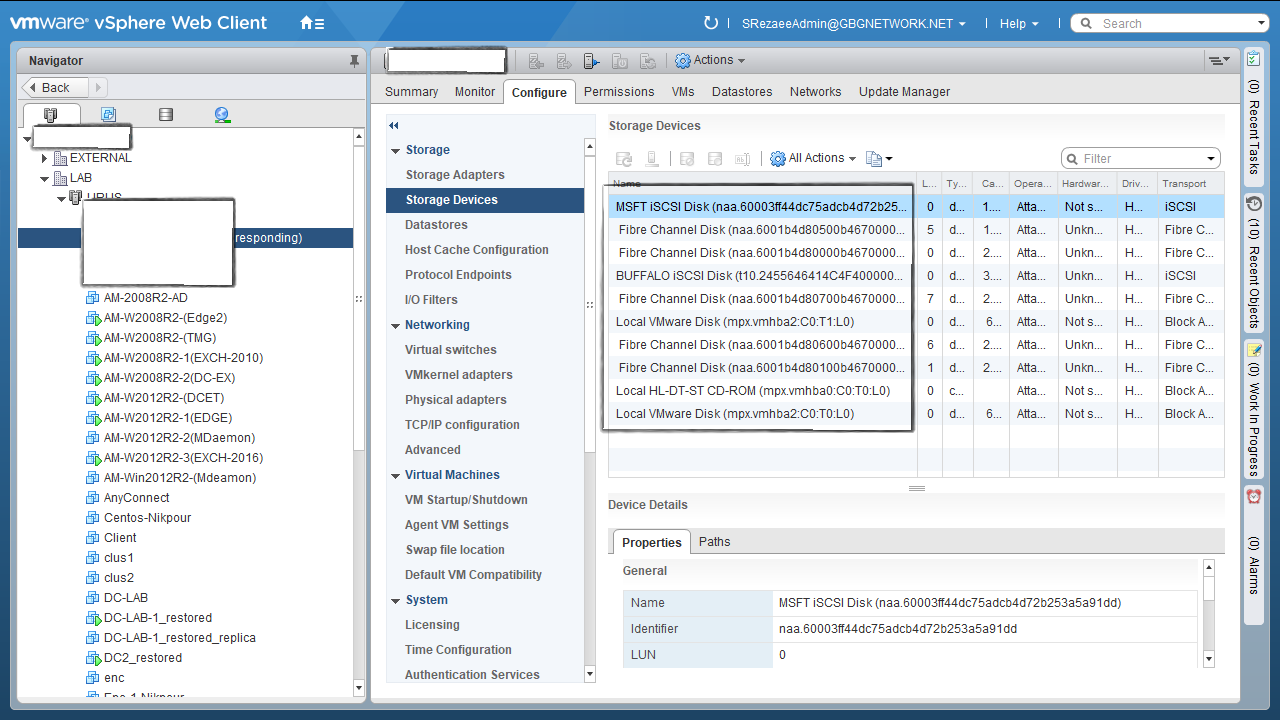
Task: Click the storage devices Filter input field
Action: click(x=1140, y=158)
